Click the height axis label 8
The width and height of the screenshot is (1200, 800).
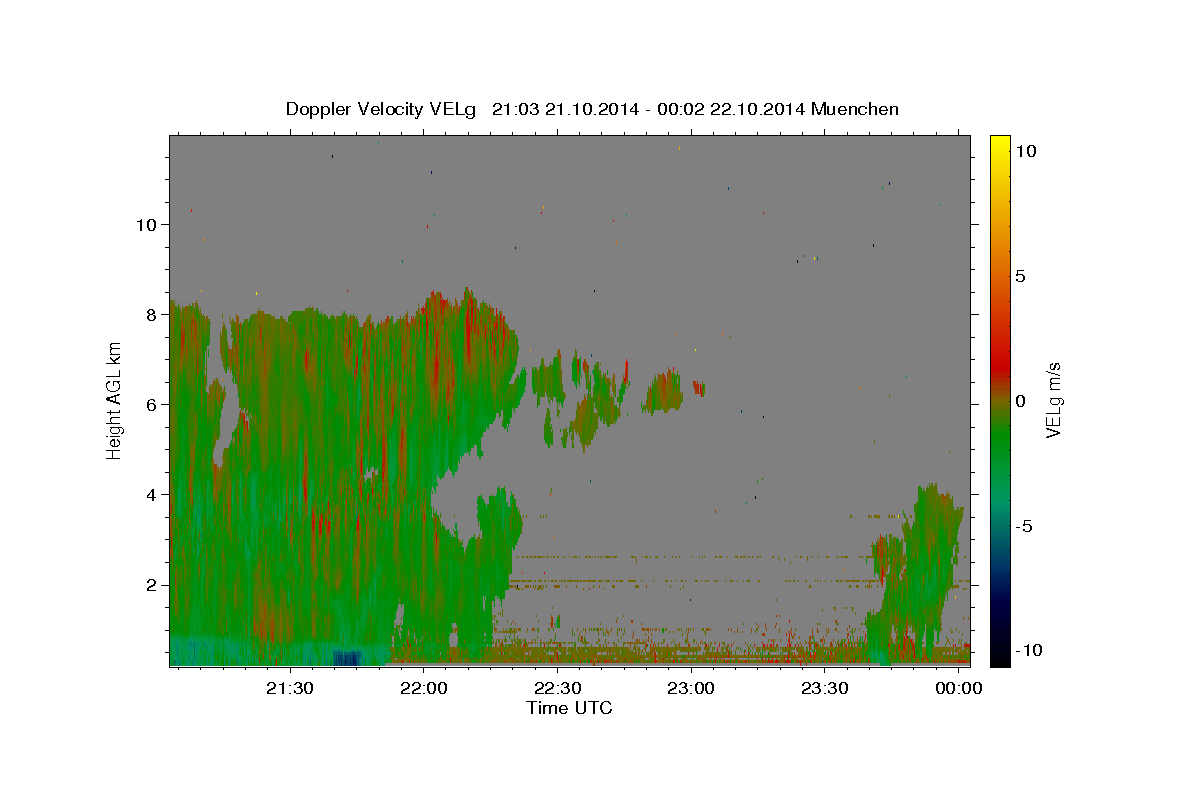[153, 315]
